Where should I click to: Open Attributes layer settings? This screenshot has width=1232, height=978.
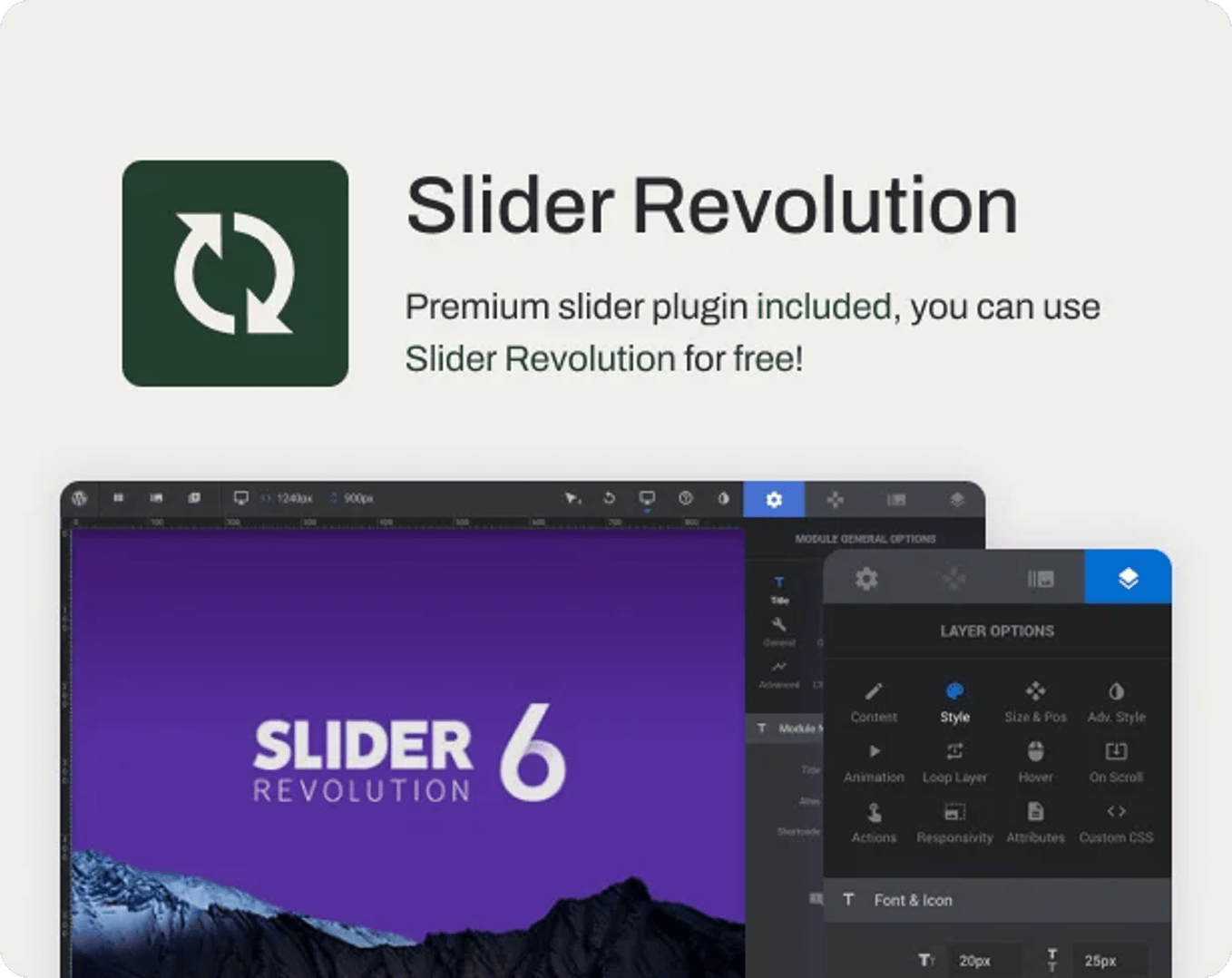point(1035,823)
